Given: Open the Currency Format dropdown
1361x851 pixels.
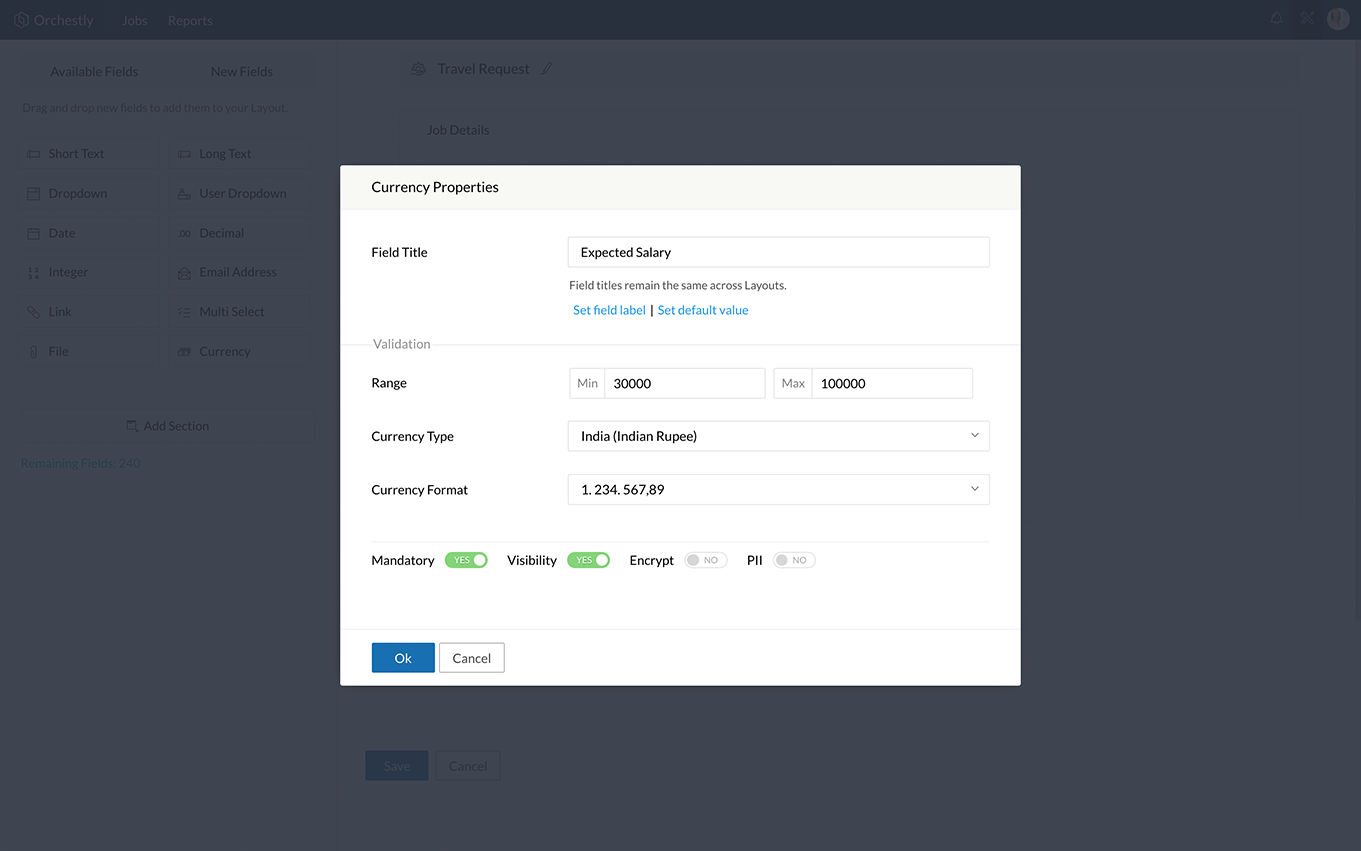Looking at the screenshot, I should coord(778,490).
